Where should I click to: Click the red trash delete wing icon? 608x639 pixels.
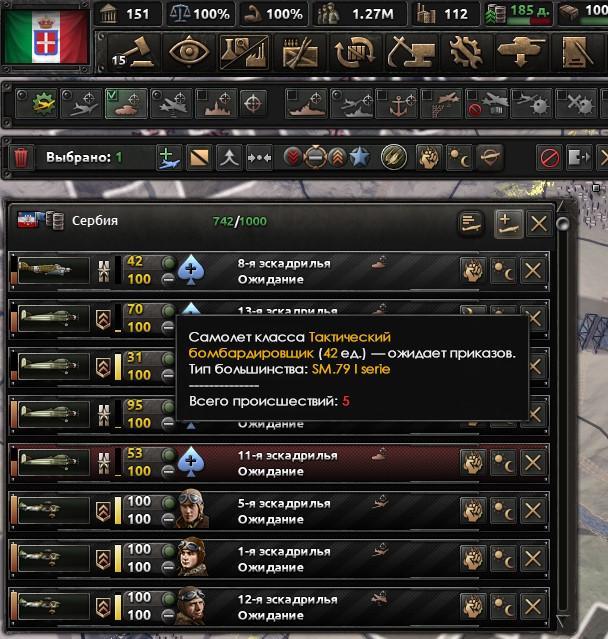(21, 157)
